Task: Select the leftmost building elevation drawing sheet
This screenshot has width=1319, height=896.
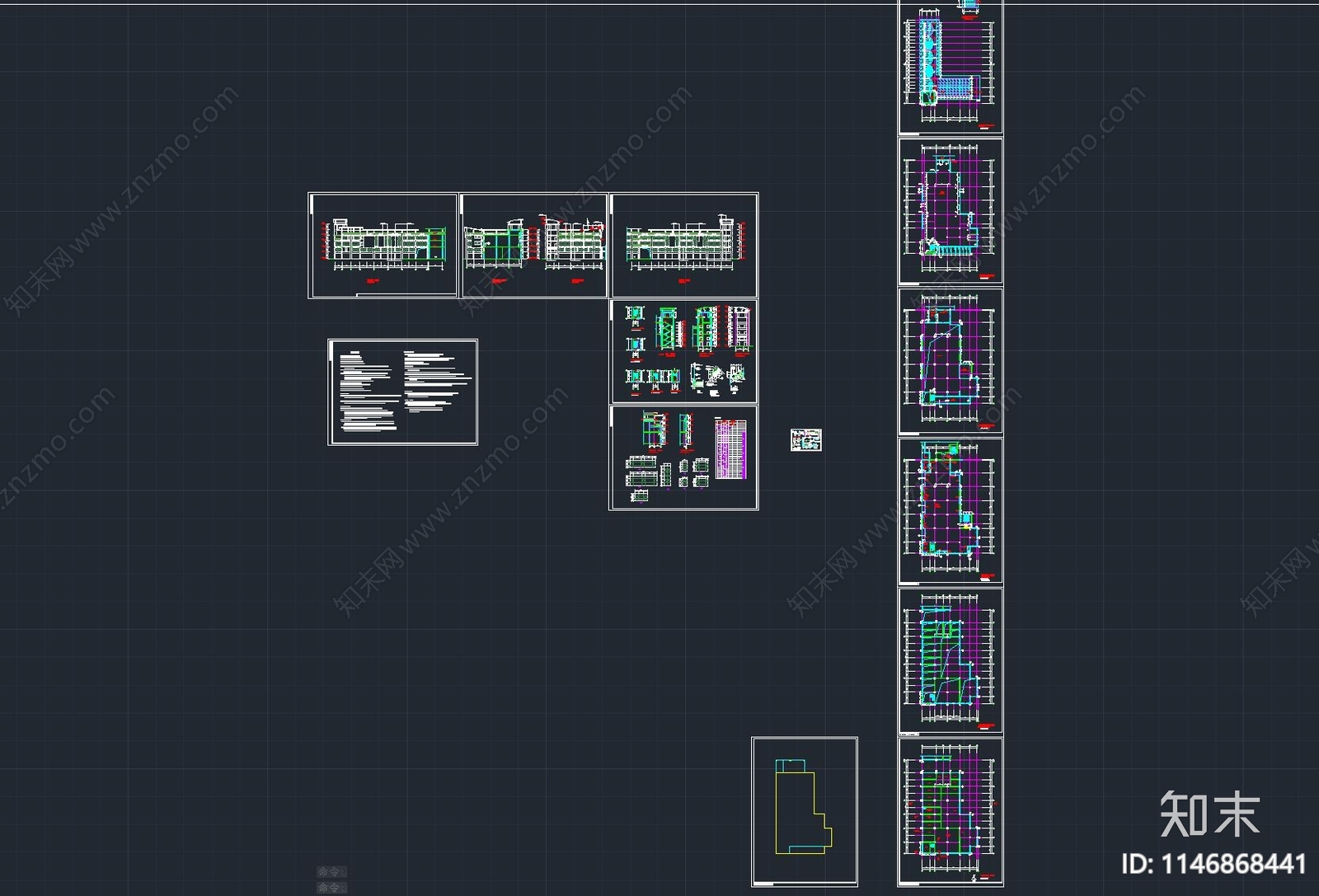Action: (383, 246)
